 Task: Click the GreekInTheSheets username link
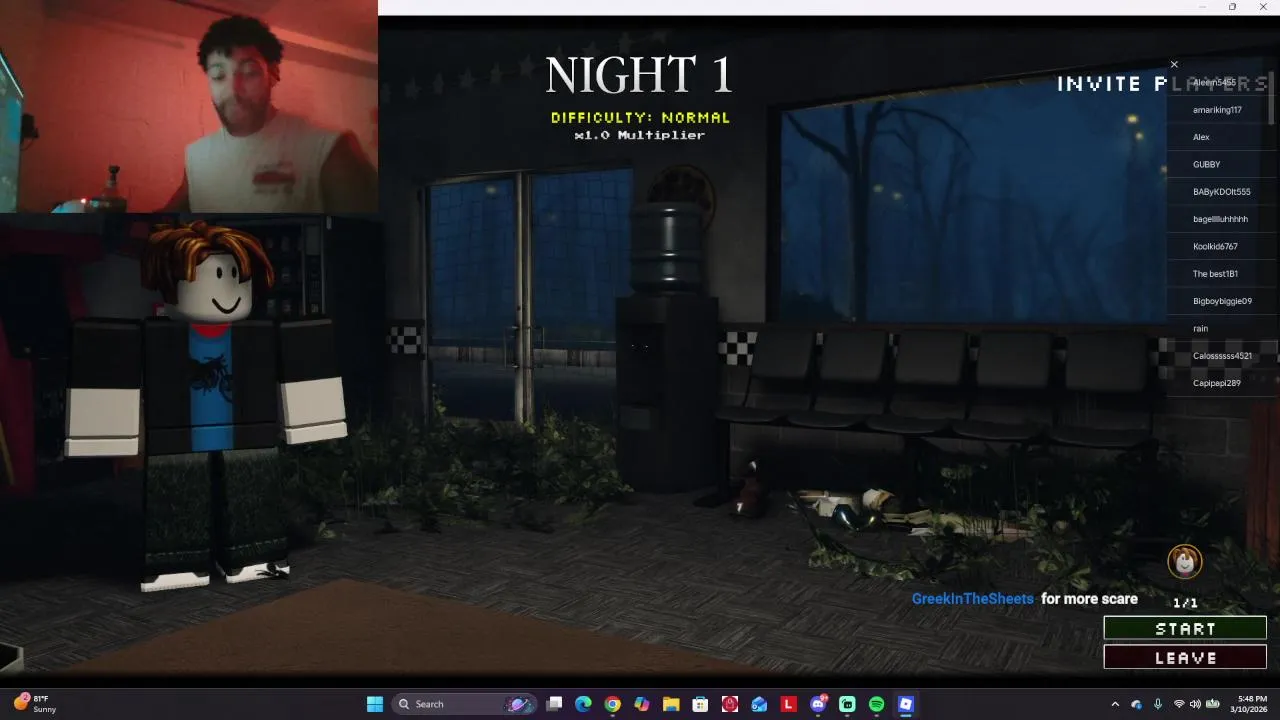972,599
